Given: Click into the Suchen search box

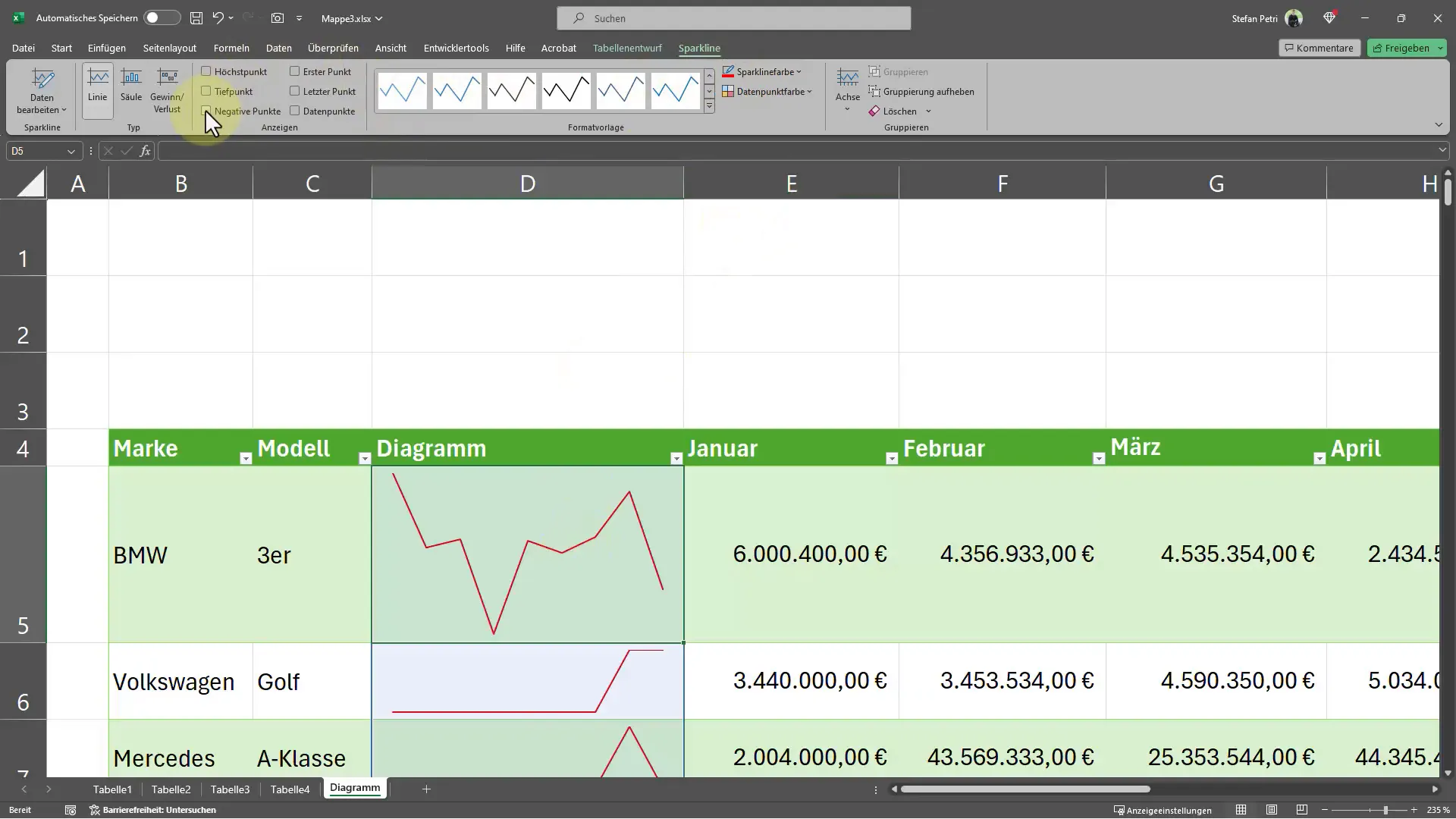Looking at the screenshot, I should point(733,18).
